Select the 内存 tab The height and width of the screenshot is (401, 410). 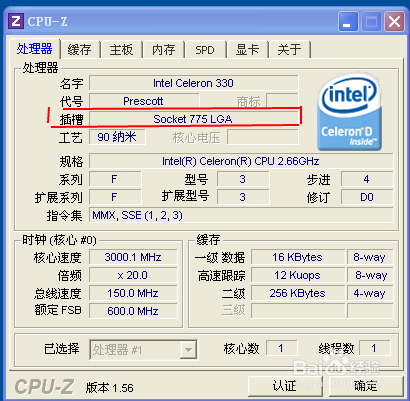[163, 50]
